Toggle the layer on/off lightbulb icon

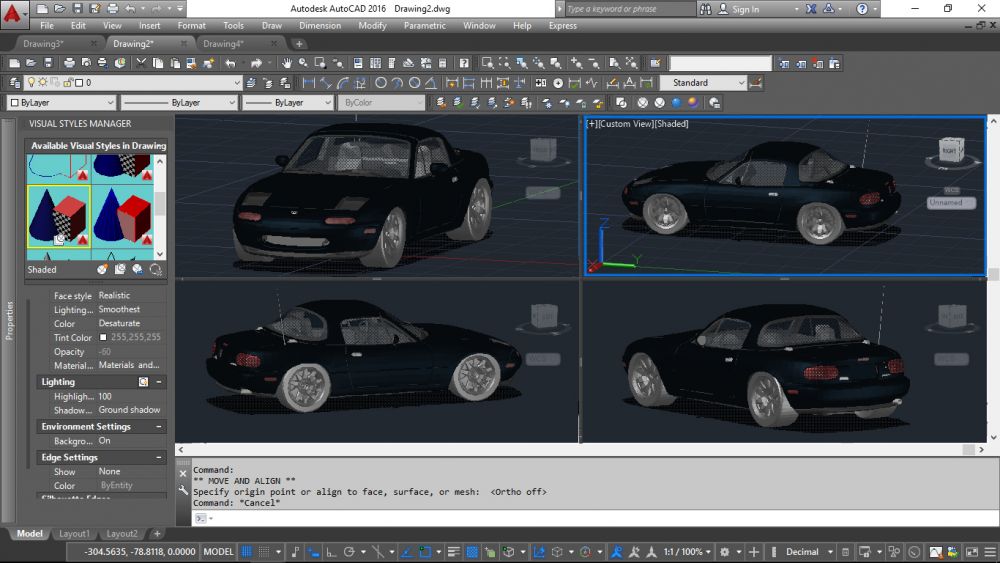pos(31,82)
